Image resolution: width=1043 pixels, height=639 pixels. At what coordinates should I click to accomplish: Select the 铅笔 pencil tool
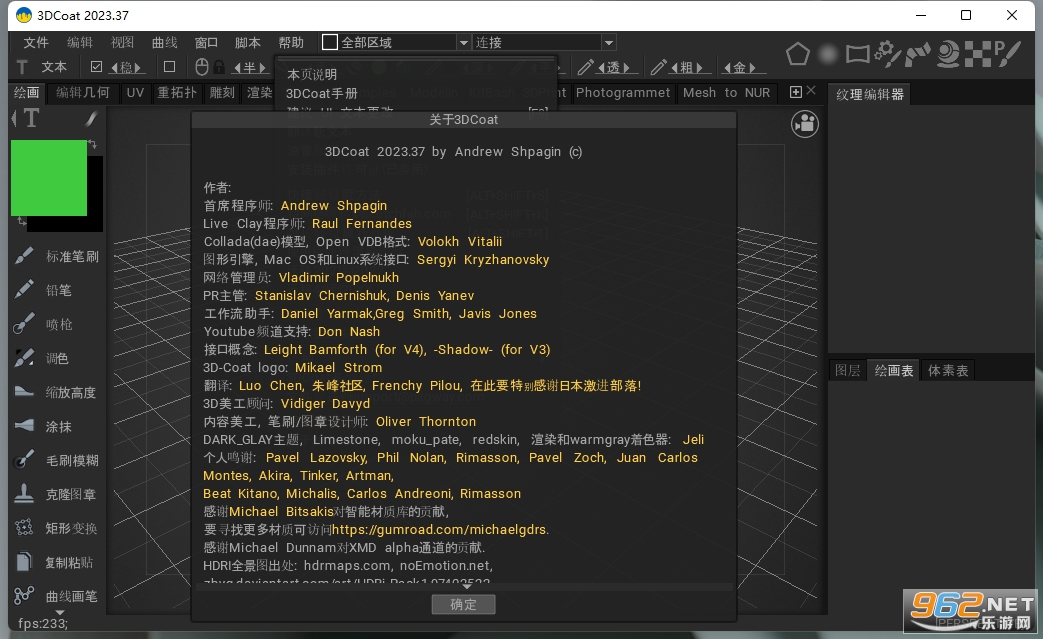click(x=43, y=290)
